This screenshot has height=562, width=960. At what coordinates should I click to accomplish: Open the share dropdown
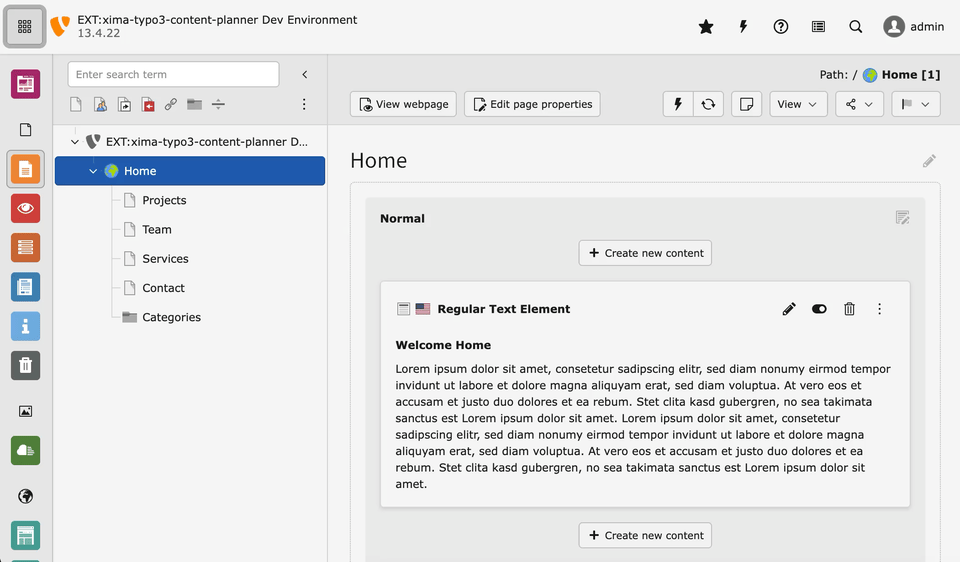[x=860, y=104]
